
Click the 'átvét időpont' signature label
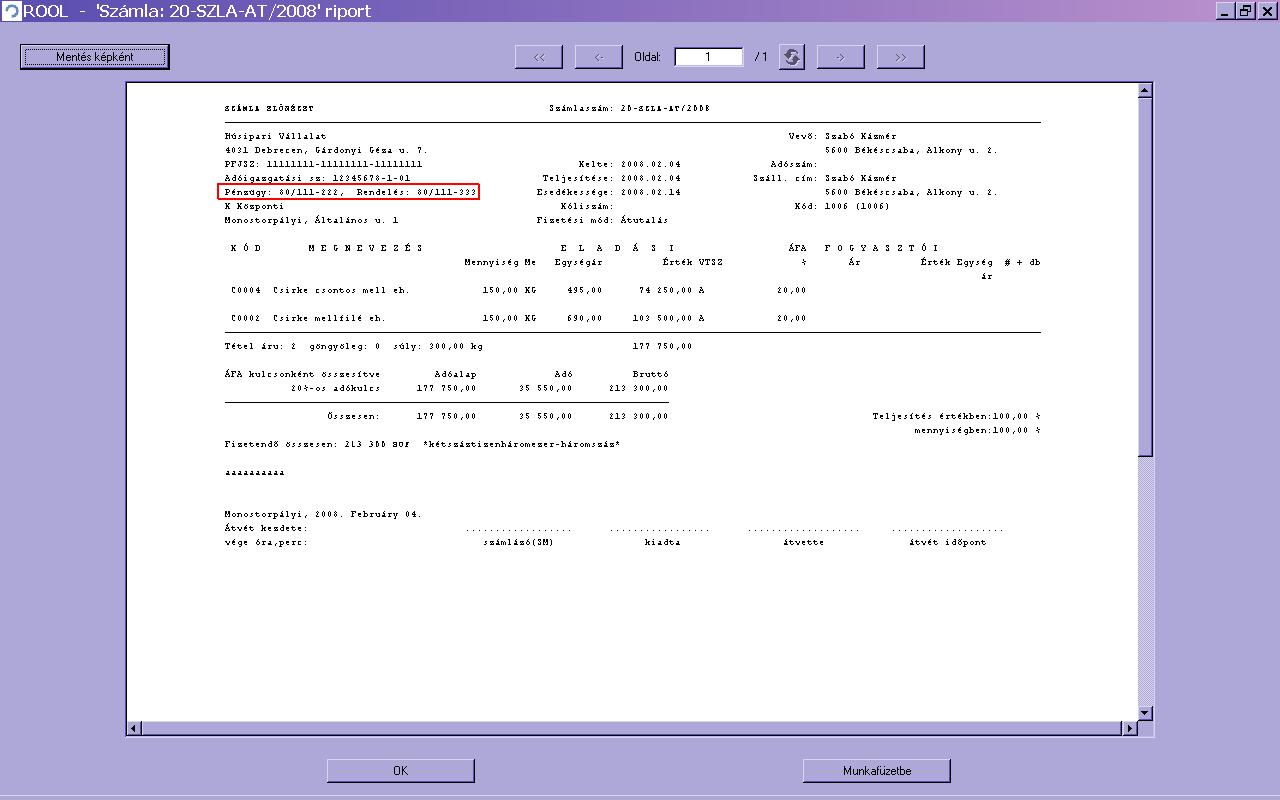click(x=947, y=542)
